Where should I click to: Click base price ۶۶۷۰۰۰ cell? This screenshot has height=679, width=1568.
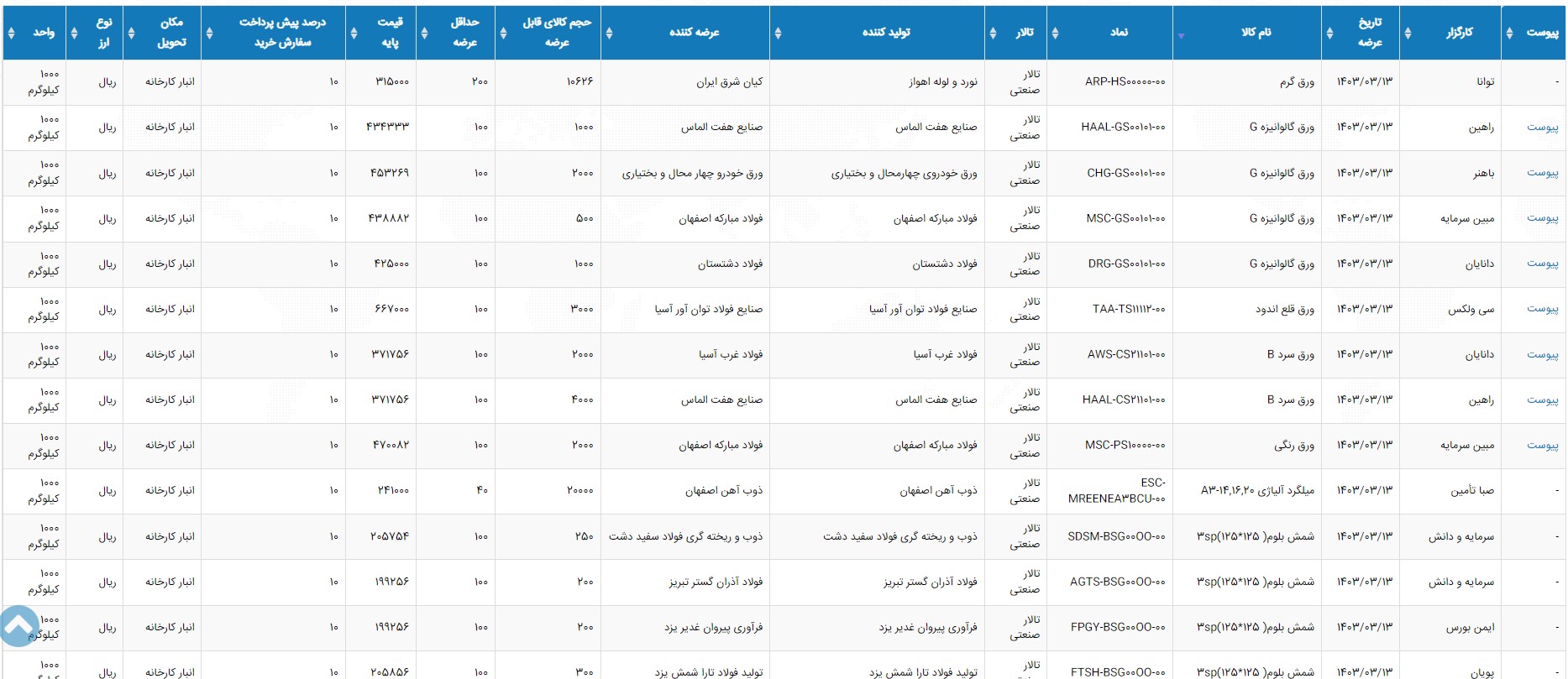(391, 309)
